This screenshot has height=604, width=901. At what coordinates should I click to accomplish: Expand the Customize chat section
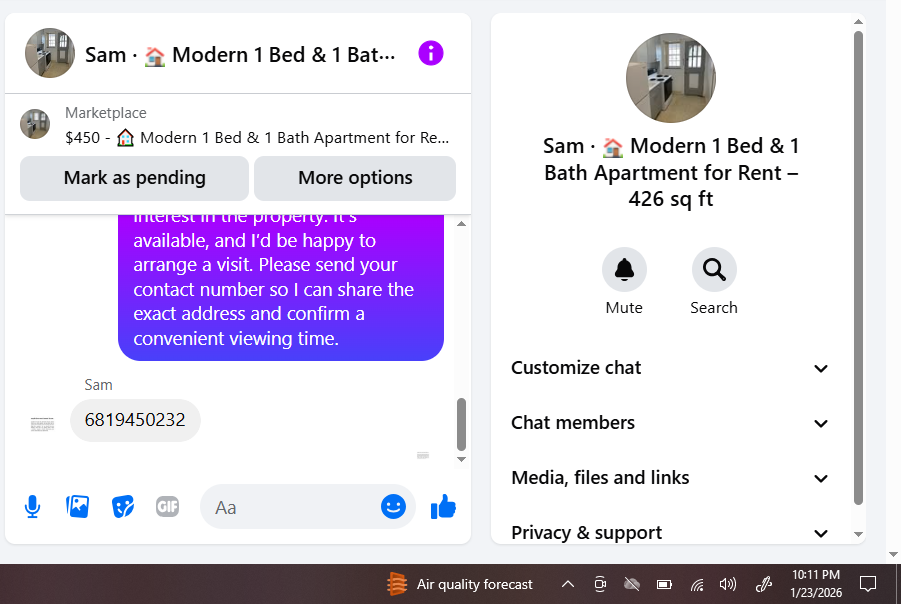point(669,368)
